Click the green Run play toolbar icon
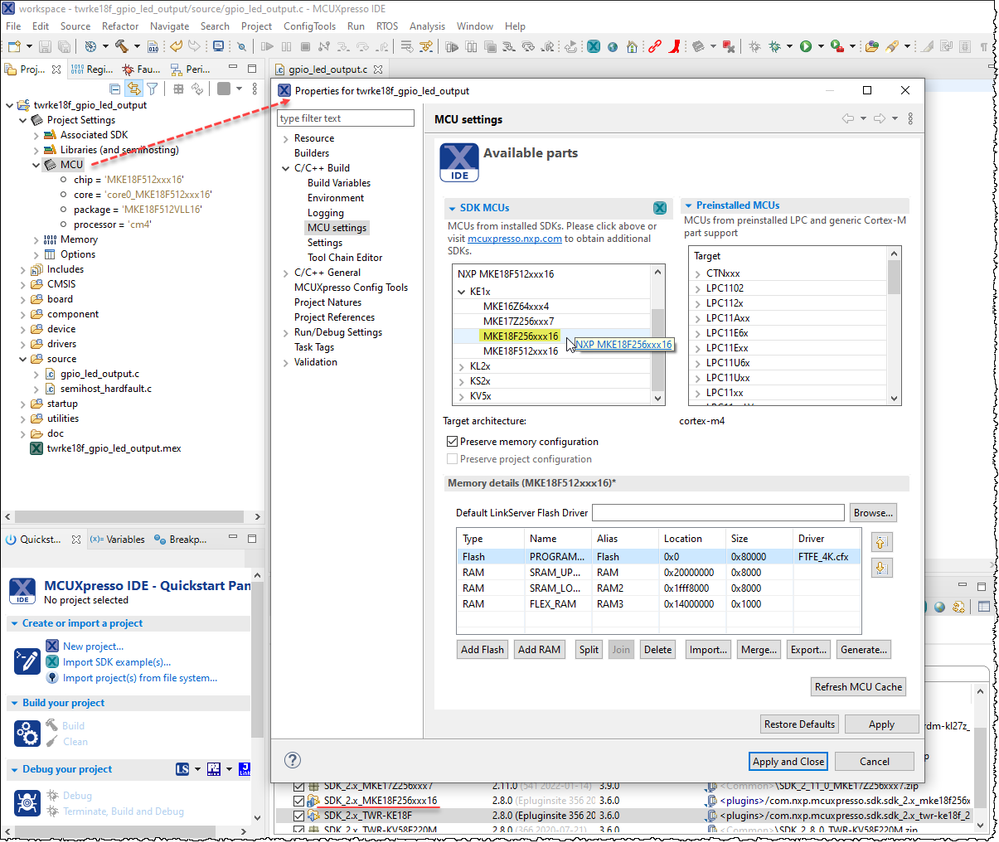Viewport: 999px width, 842px height. [806, 46]
